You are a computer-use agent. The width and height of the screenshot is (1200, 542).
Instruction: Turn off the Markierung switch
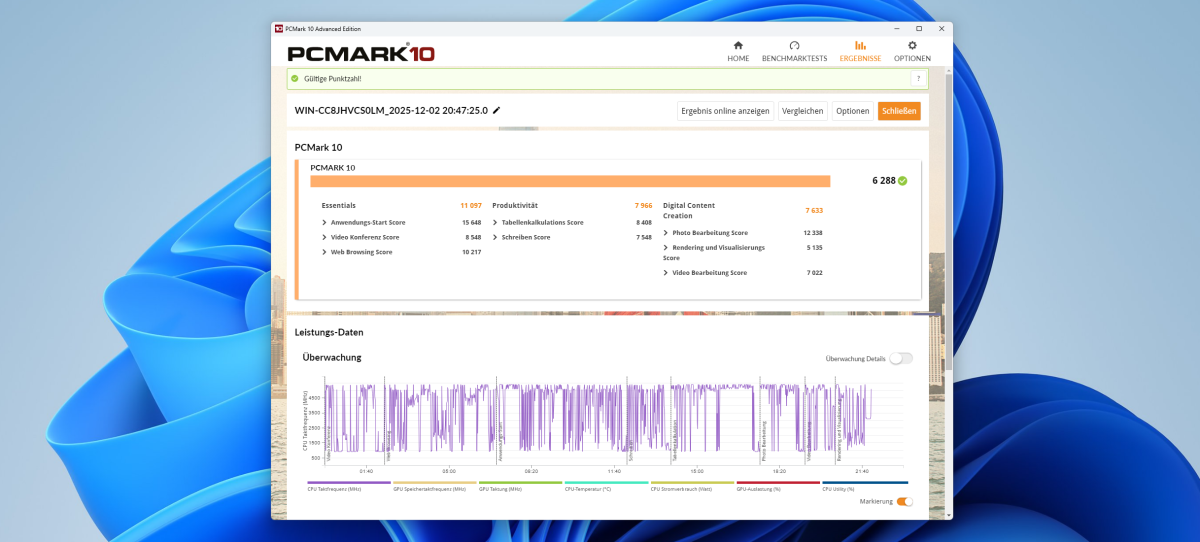click(905, 502)
